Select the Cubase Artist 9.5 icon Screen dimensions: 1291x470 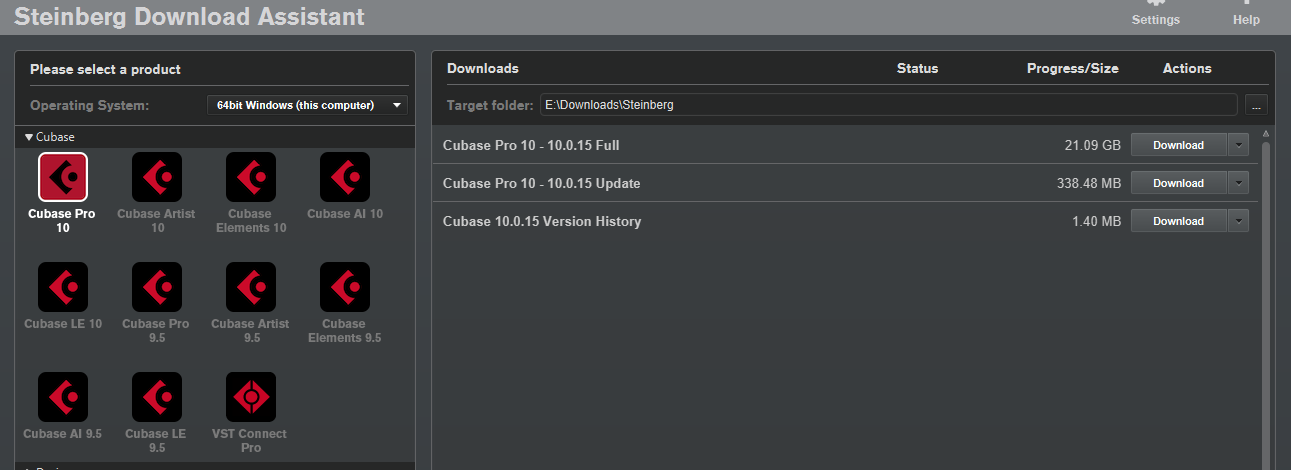(x=250, y=287)
